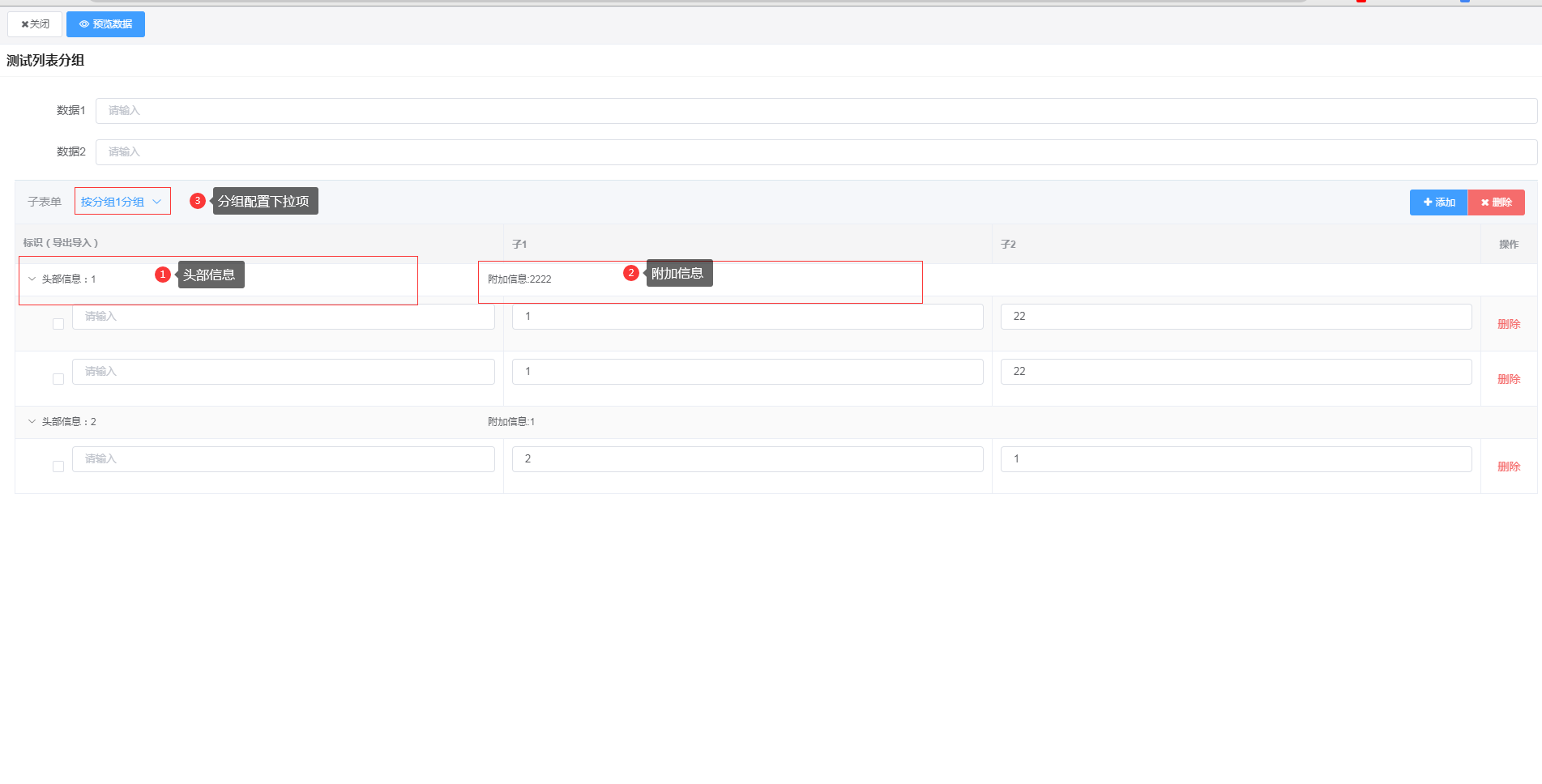Click the 预览数据 preview button
The width and height of the screenshot is (1542, 784).
(105, 24)
